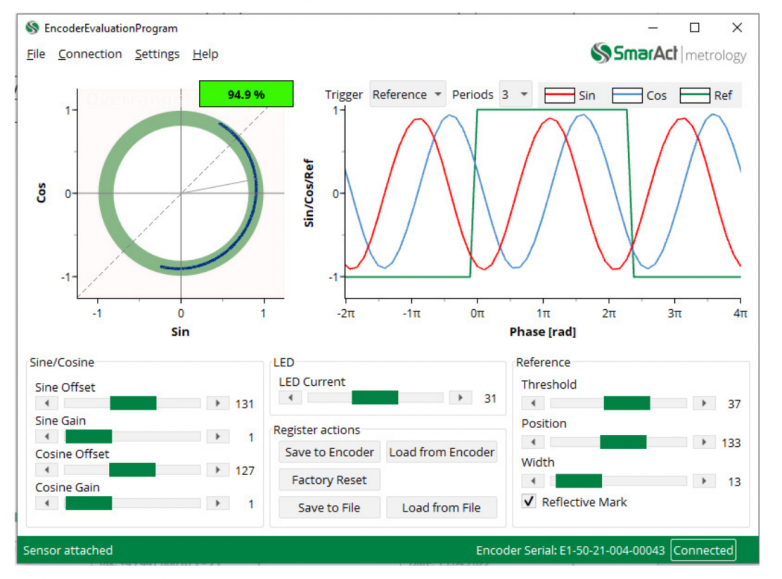Close the EncoderEvaluationProgram window
The height and width of the screenshot is (579, 782).
(737, 27)
